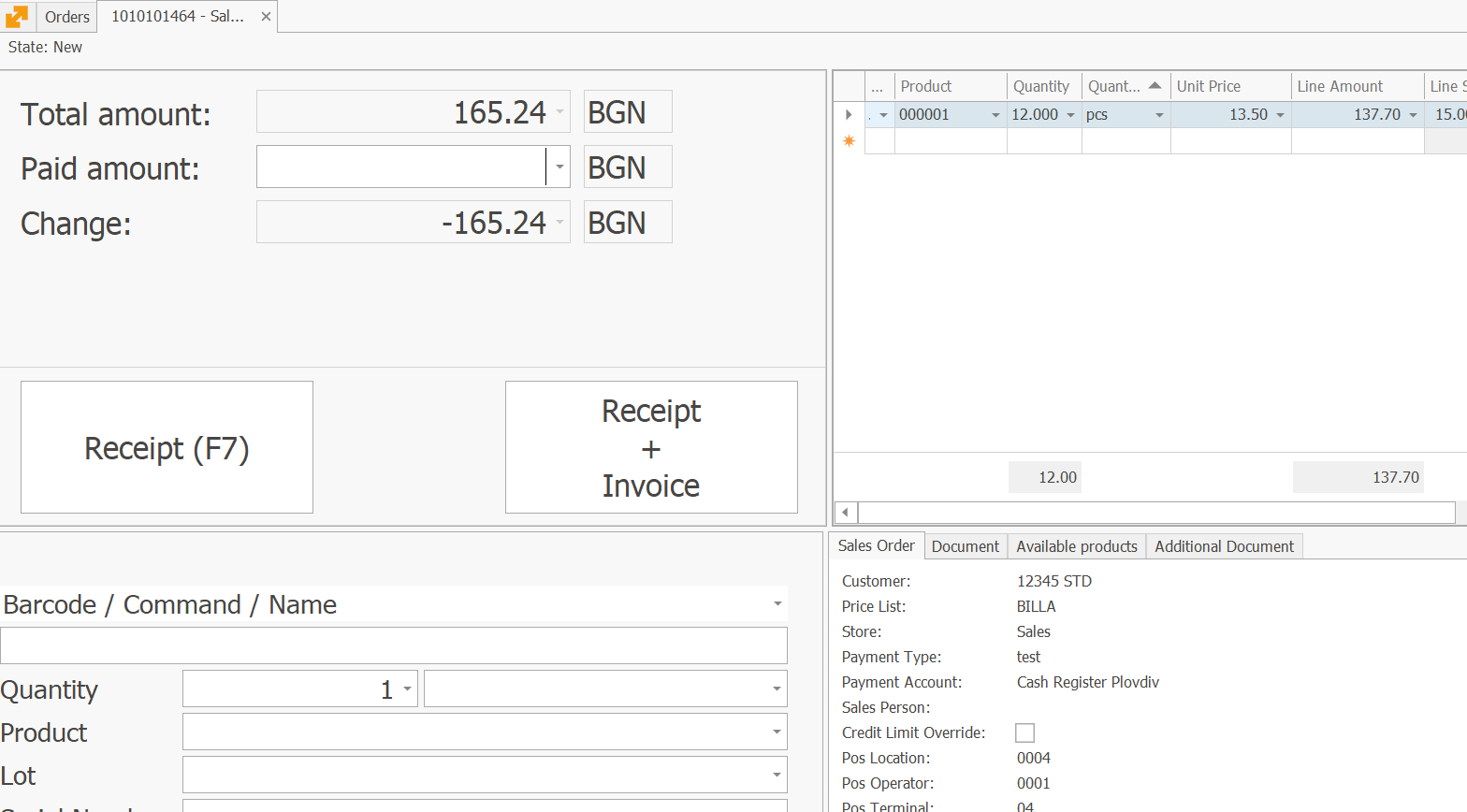Click the new row asterisk indicator
This screenshot has width=1467, height=812.
(849, 141)
